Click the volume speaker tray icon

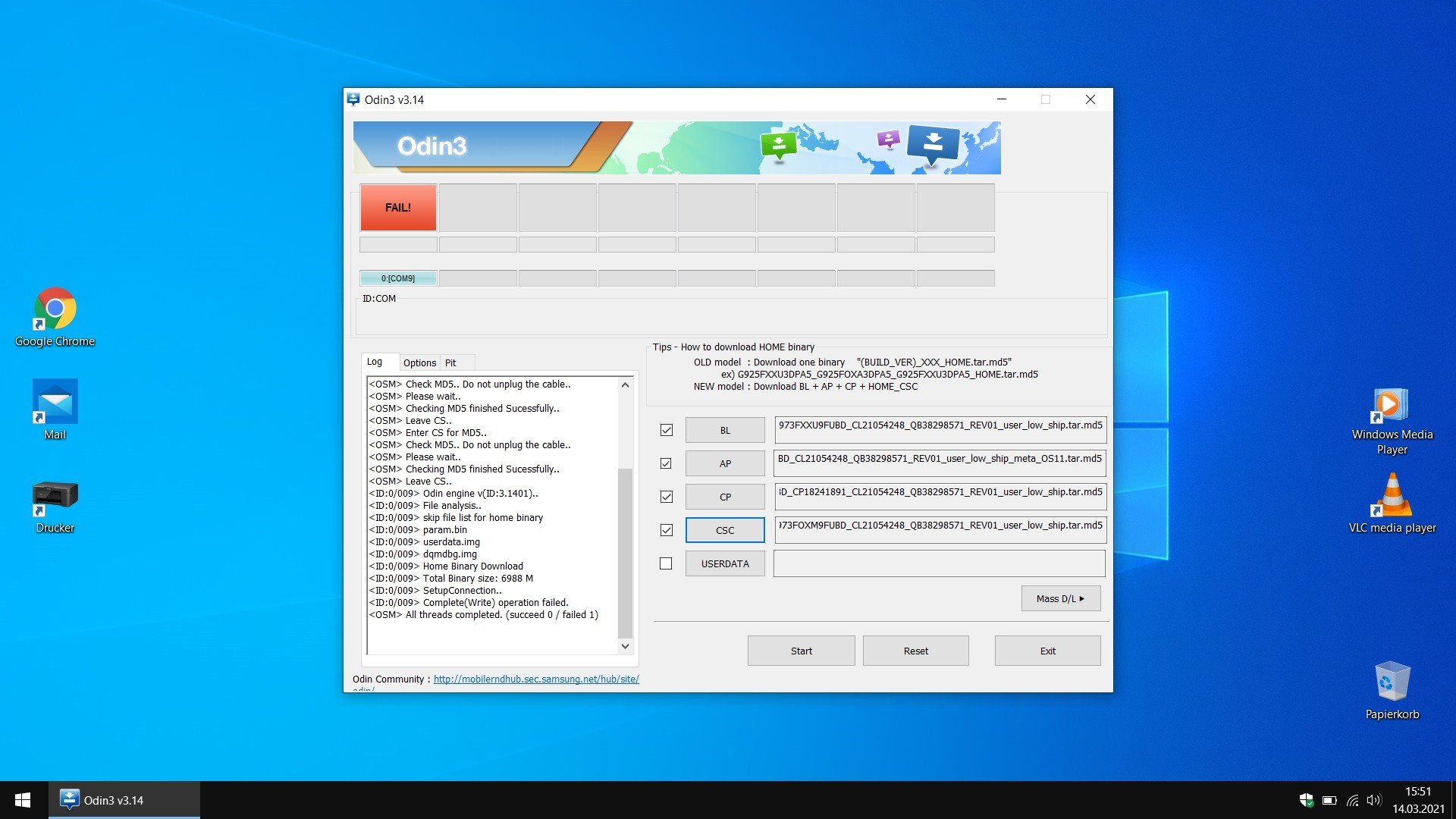click(1373, 800)
